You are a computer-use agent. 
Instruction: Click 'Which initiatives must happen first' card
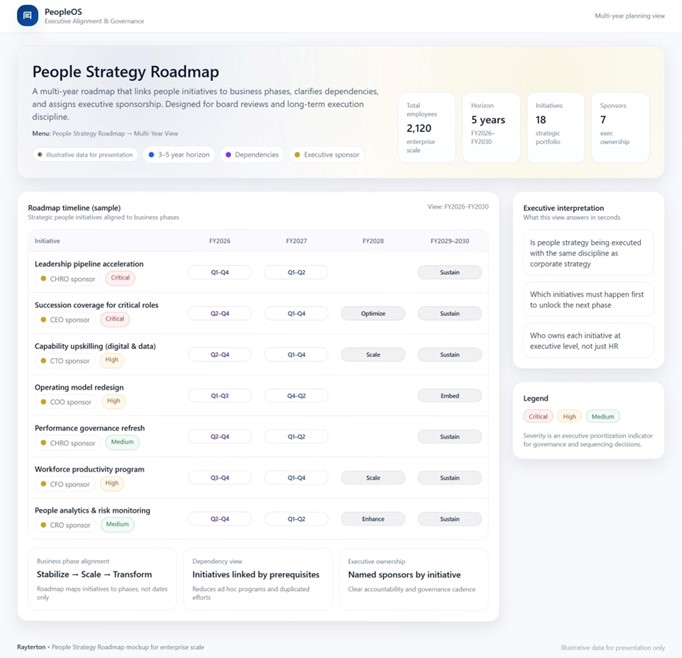point(588,300)
